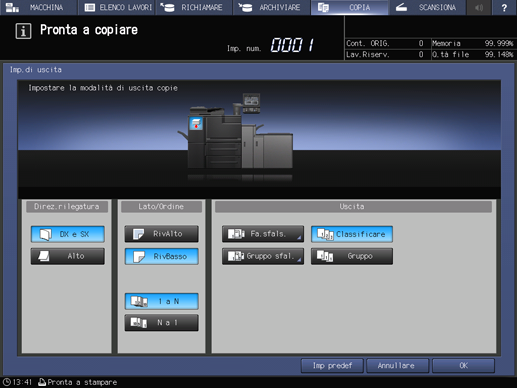Click the Lav.Riserv. counter
This screenshot has height=388, width=517.
[385, 54]
